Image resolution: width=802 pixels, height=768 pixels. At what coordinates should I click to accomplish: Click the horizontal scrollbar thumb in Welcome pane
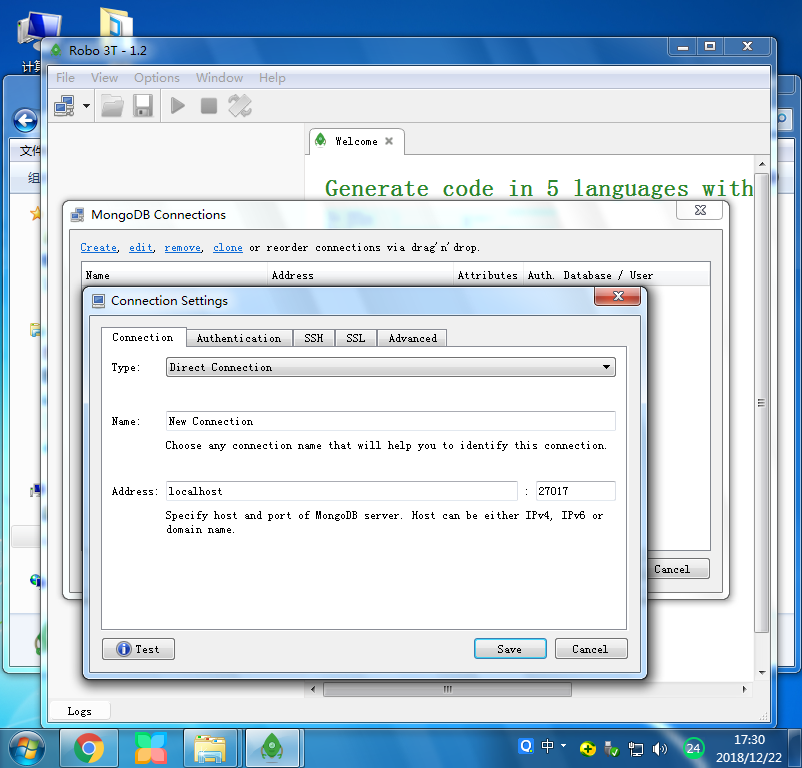447,689
